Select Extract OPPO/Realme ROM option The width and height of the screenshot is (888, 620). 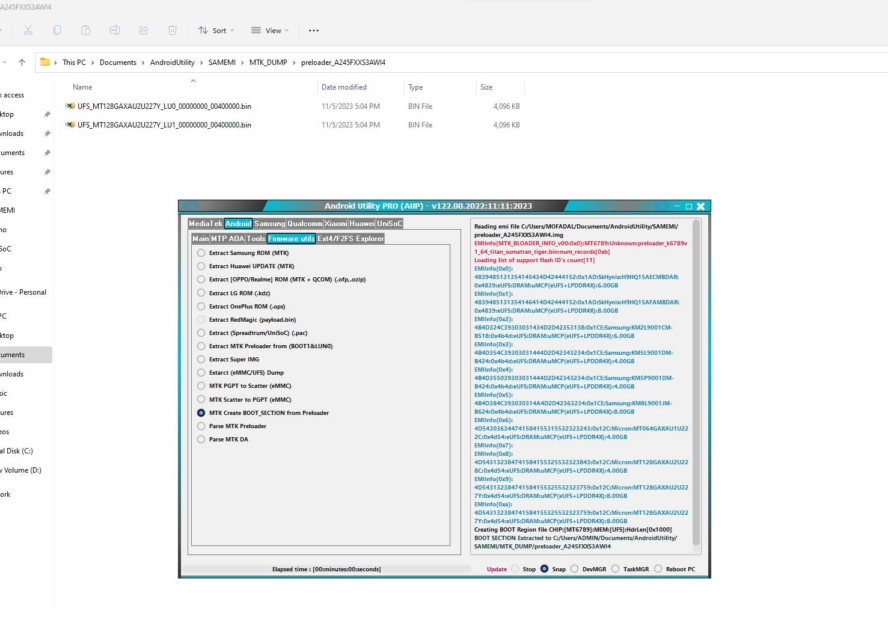click(x=201, y=279)
